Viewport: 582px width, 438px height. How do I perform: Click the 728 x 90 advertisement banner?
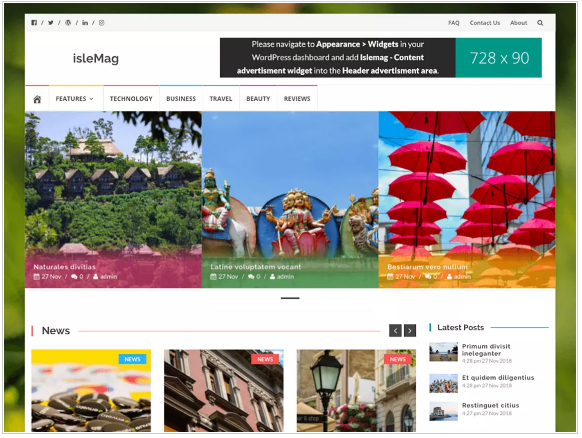tap(380, 58)
